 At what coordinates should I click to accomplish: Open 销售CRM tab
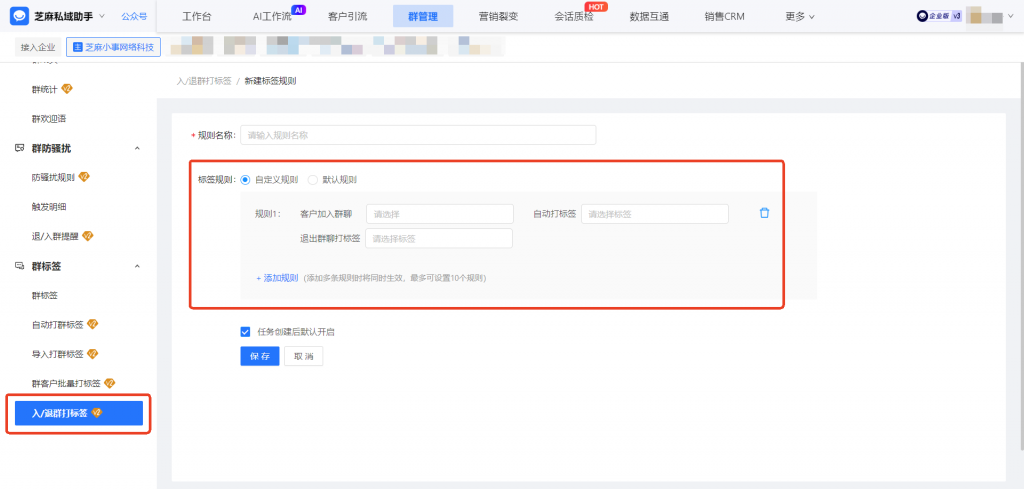[725, 16]
